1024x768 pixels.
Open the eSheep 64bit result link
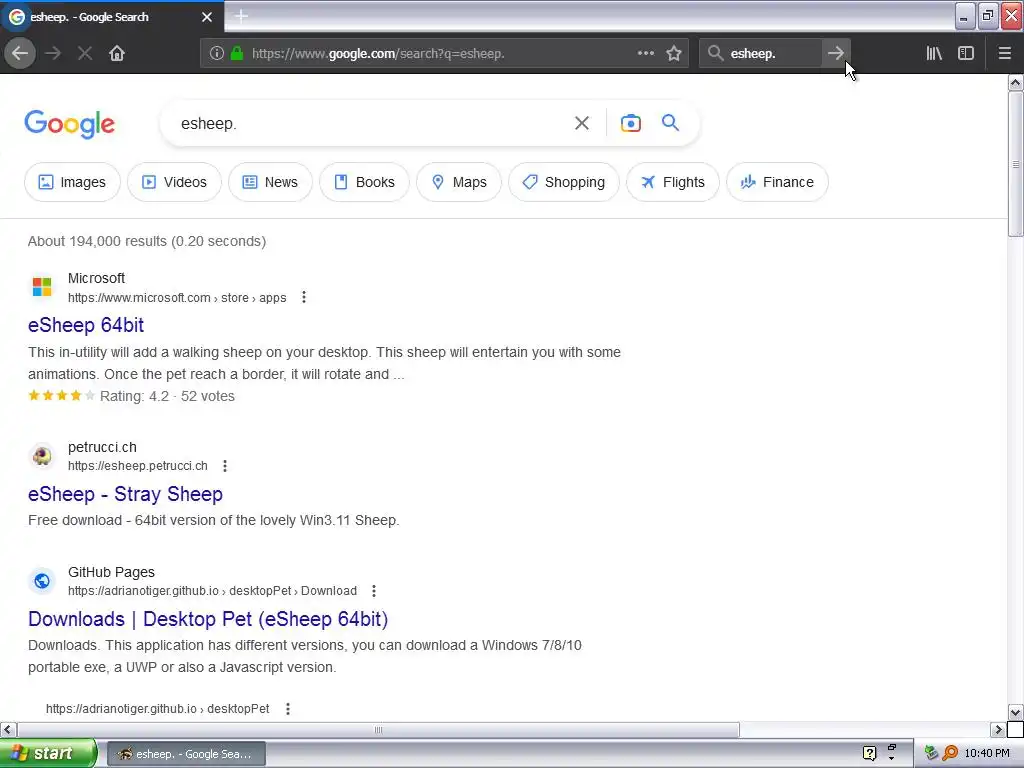(86, 325)
